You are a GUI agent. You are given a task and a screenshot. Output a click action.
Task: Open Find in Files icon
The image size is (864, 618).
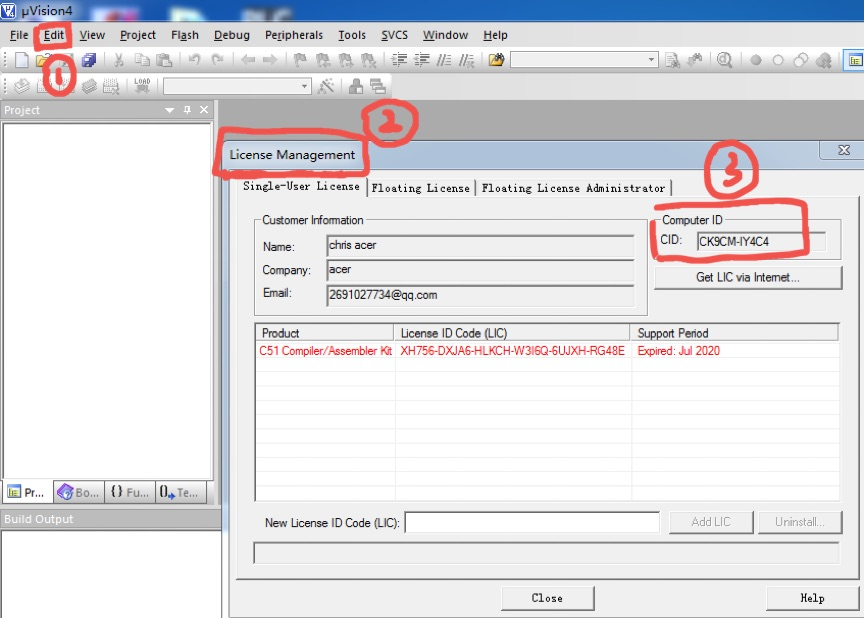(x=496, y=59)
